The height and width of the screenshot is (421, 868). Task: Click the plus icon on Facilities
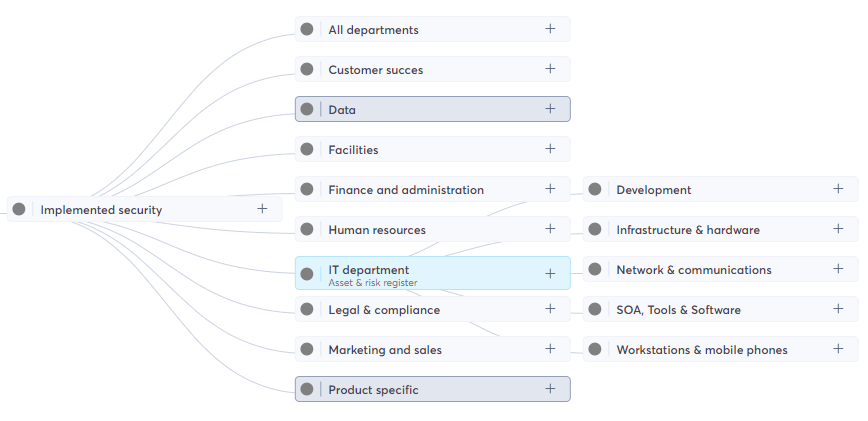click(x=550, y=149)
